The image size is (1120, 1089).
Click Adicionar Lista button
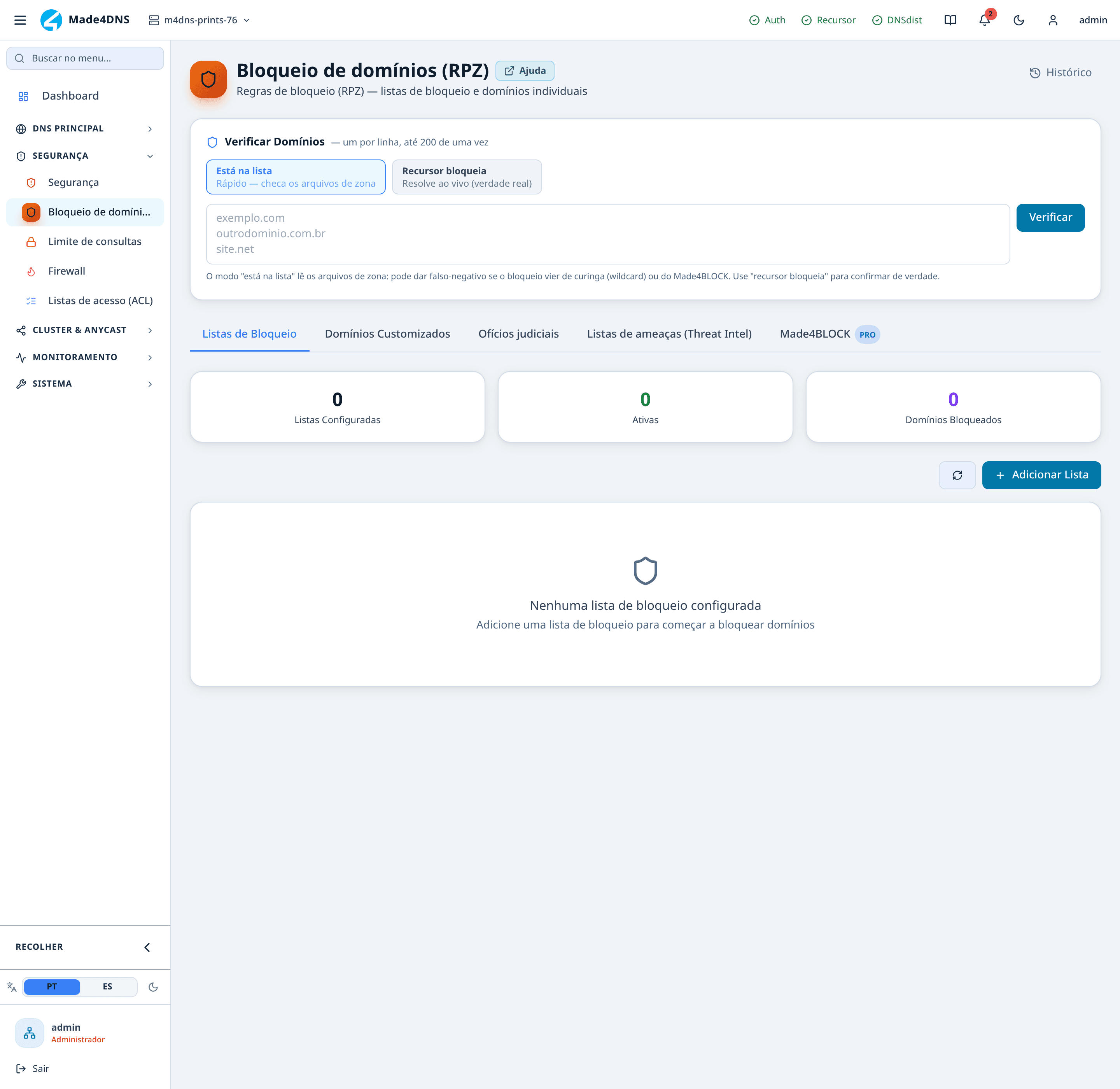[1041, 475]
